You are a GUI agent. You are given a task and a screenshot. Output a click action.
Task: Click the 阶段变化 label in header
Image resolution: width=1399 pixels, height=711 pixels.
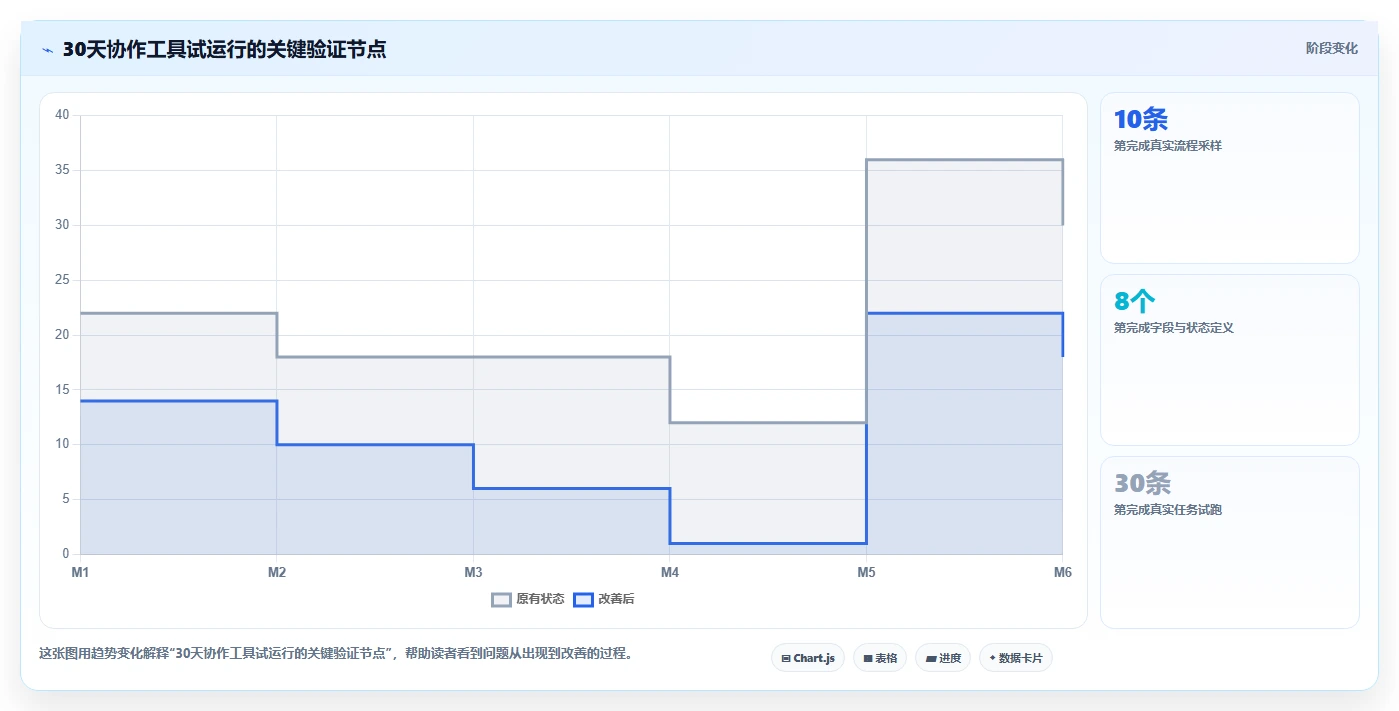[x=1331, y=48]
